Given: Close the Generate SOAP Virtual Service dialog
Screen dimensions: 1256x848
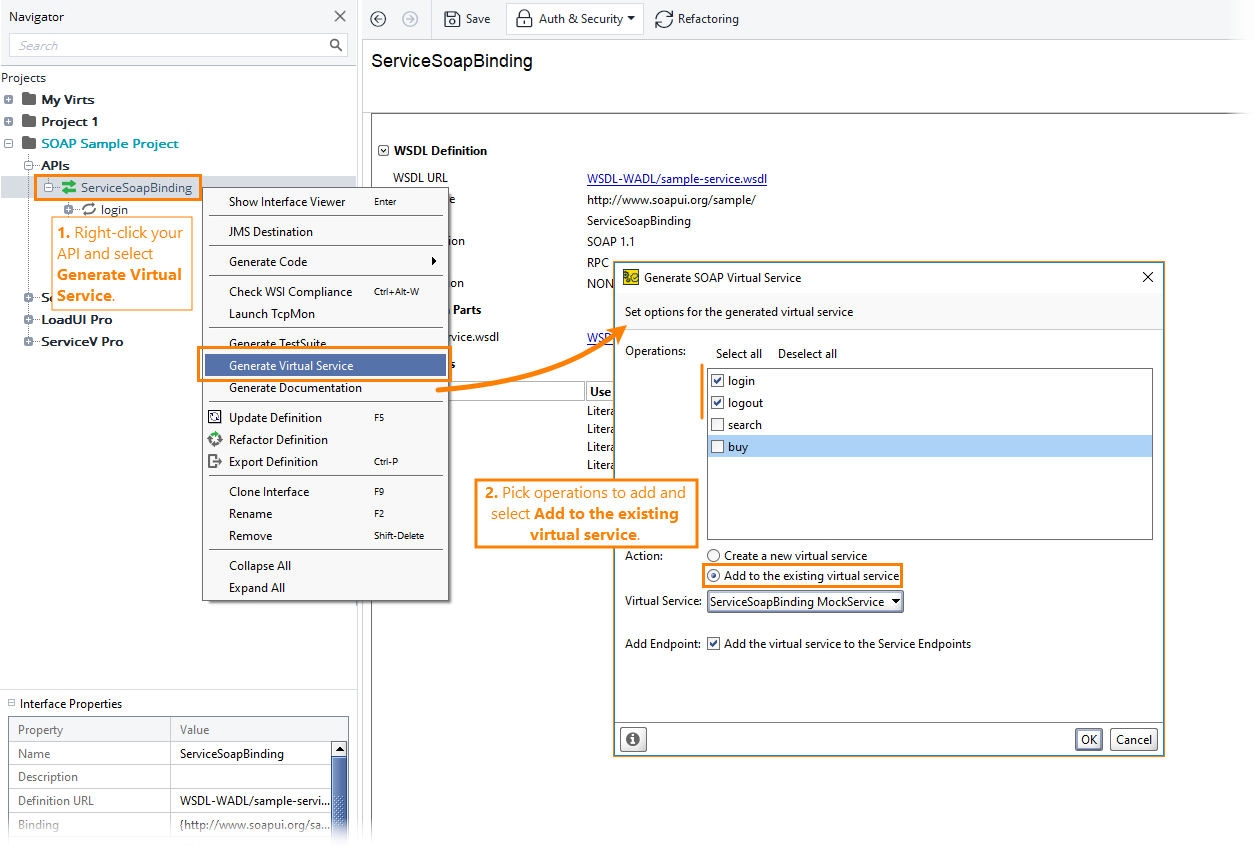Looking at the screenshot, I should click(x=1148, y=277).
